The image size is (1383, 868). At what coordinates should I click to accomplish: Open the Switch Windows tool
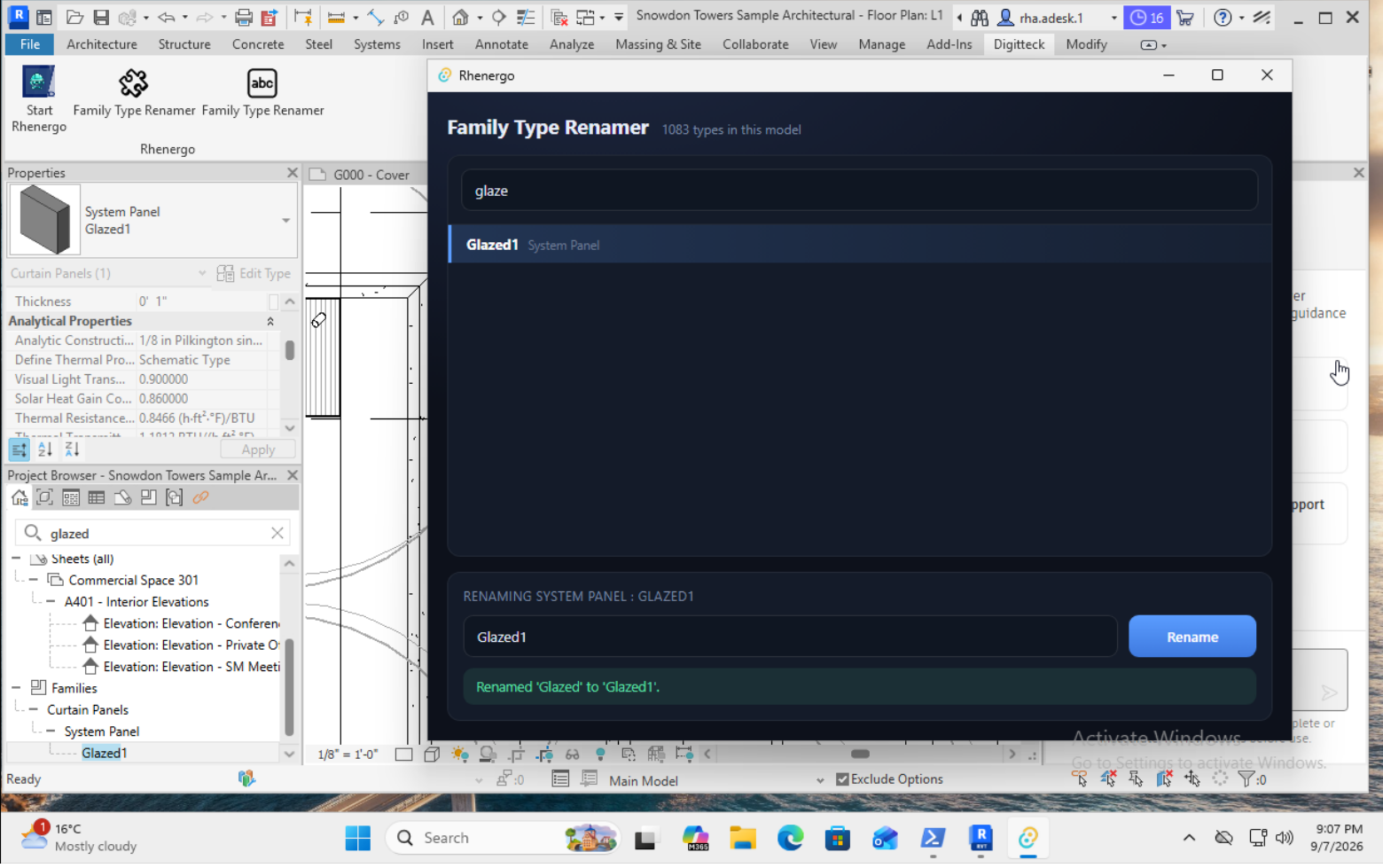tap(586, 17)
